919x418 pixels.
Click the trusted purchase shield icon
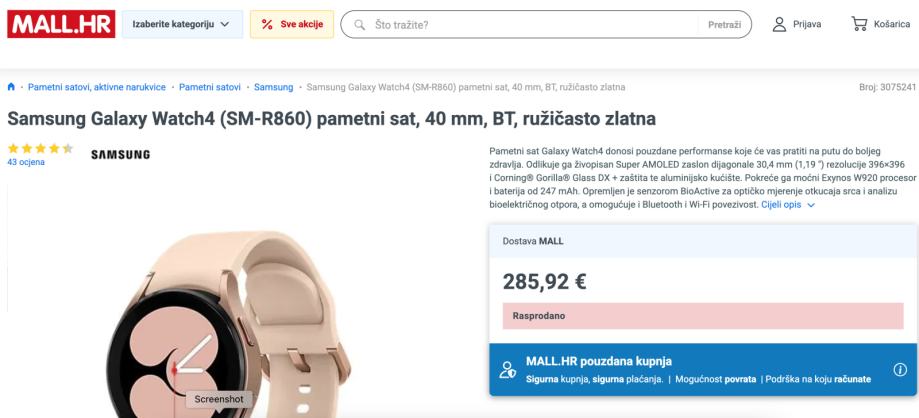tap(508, 370)
